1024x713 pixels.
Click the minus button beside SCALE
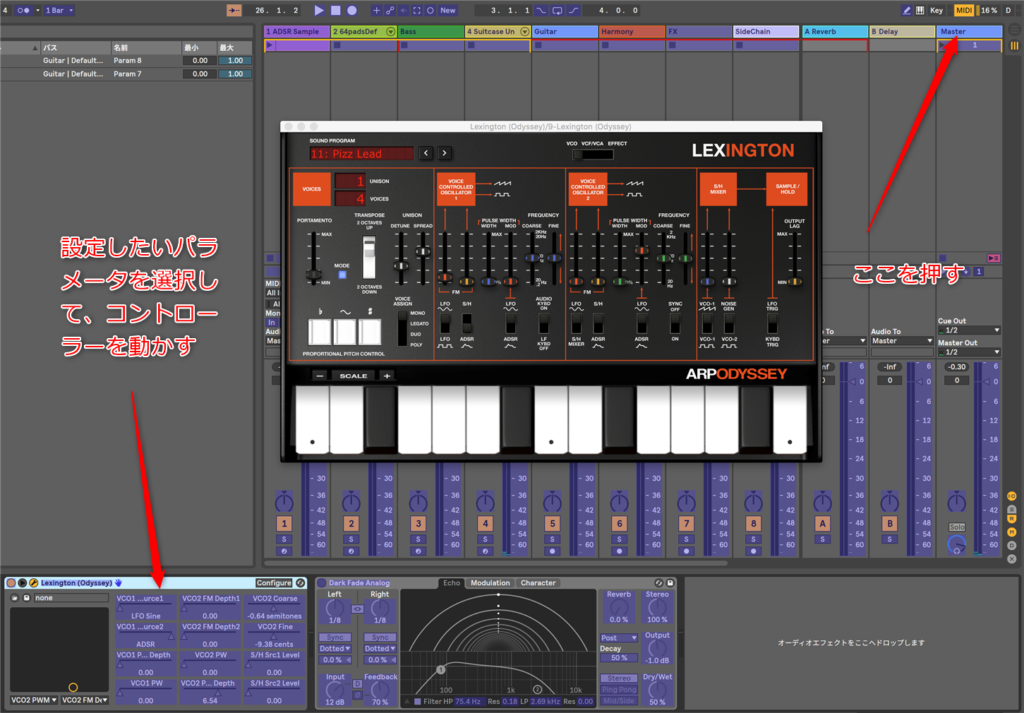tap(319, 375)
